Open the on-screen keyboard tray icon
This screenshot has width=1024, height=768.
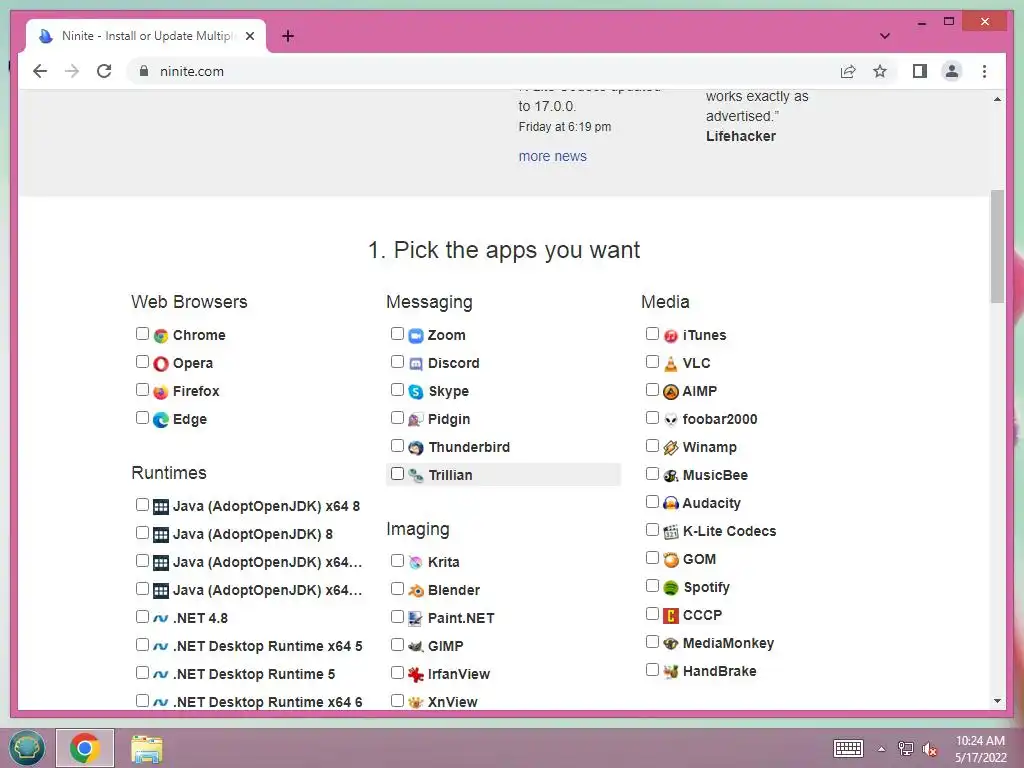point(848,748)
